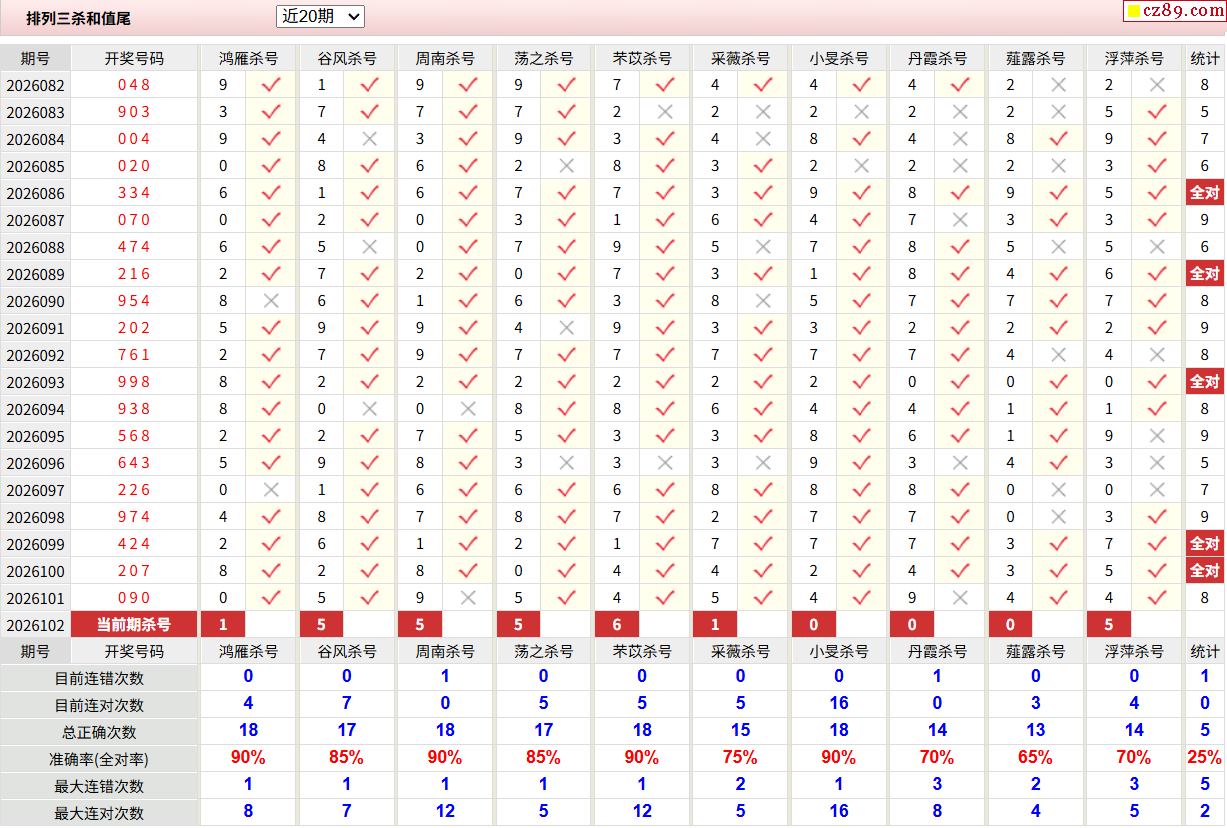Click the top 周南杀号 column header
The height and width of the screenshot is (828, 1227).
445,58
